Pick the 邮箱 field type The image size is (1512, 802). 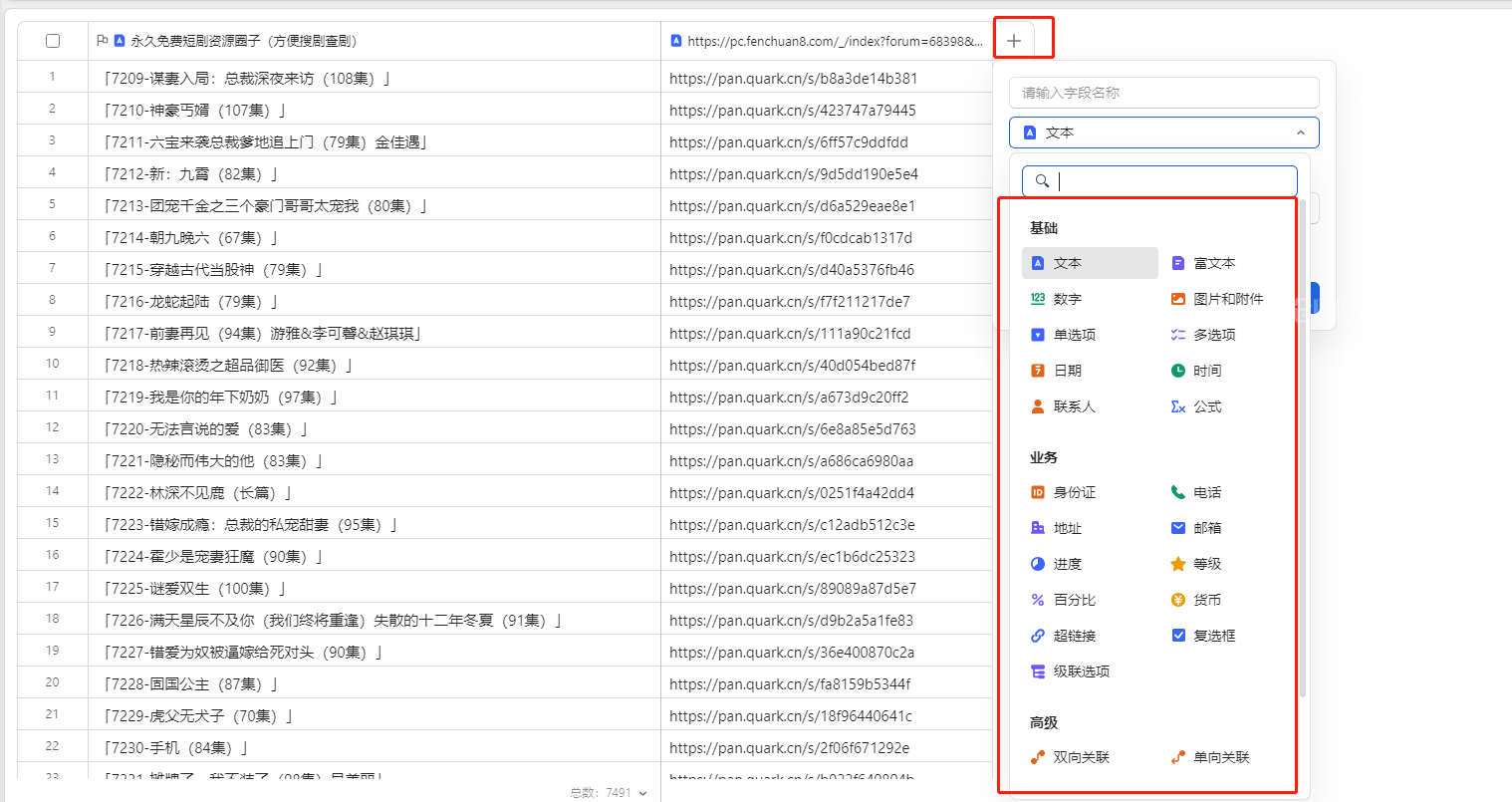[1196, 528]
